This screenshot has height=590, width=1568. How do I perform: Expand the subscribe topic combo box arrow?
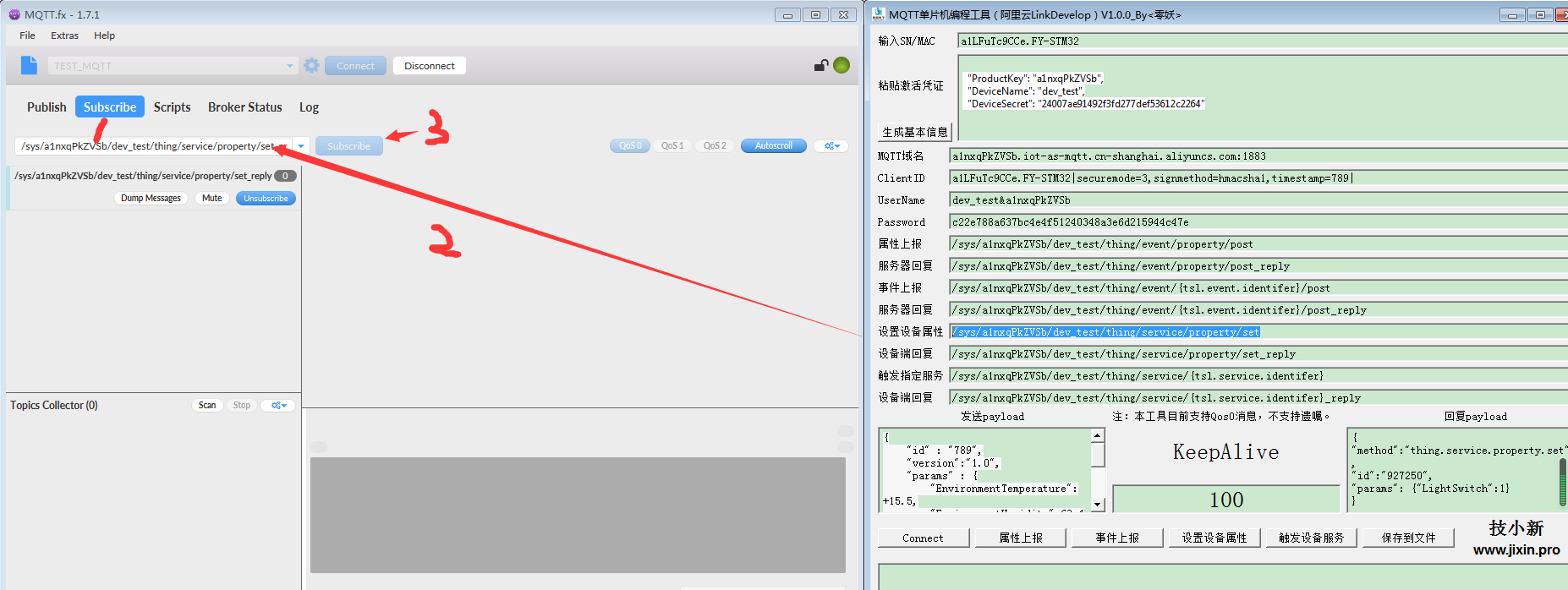[301, 146]
